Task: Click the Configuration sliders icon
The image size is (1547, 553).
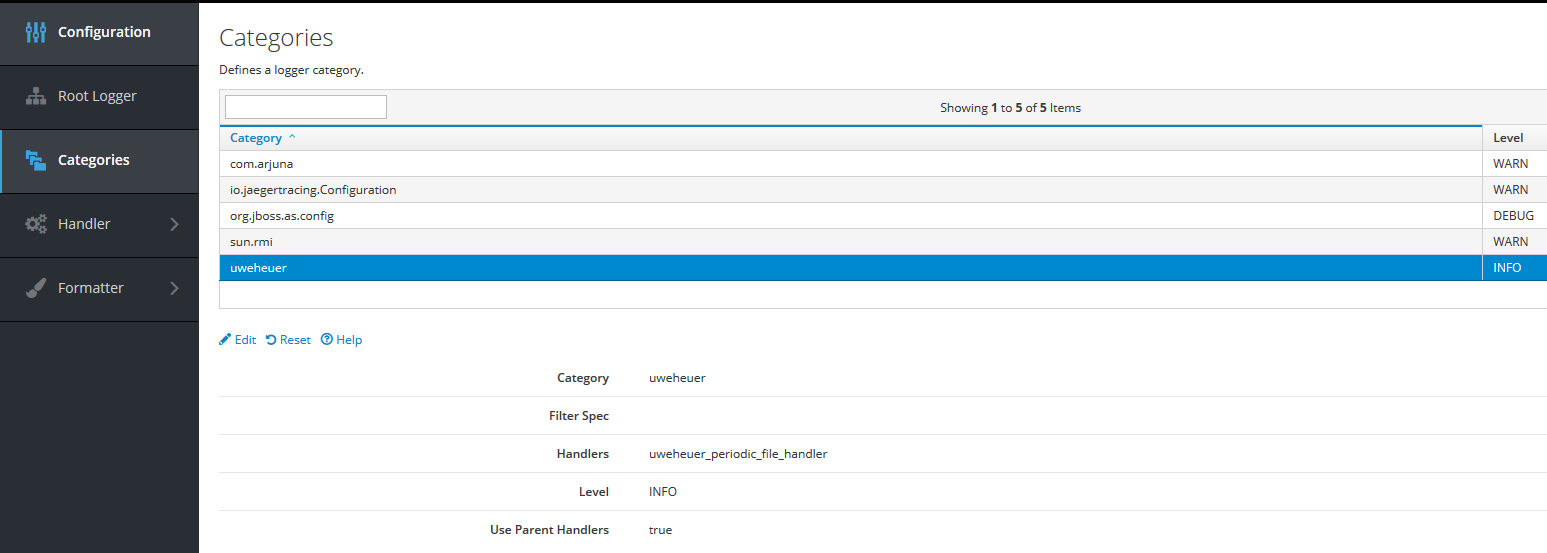Action: point(36,32)
